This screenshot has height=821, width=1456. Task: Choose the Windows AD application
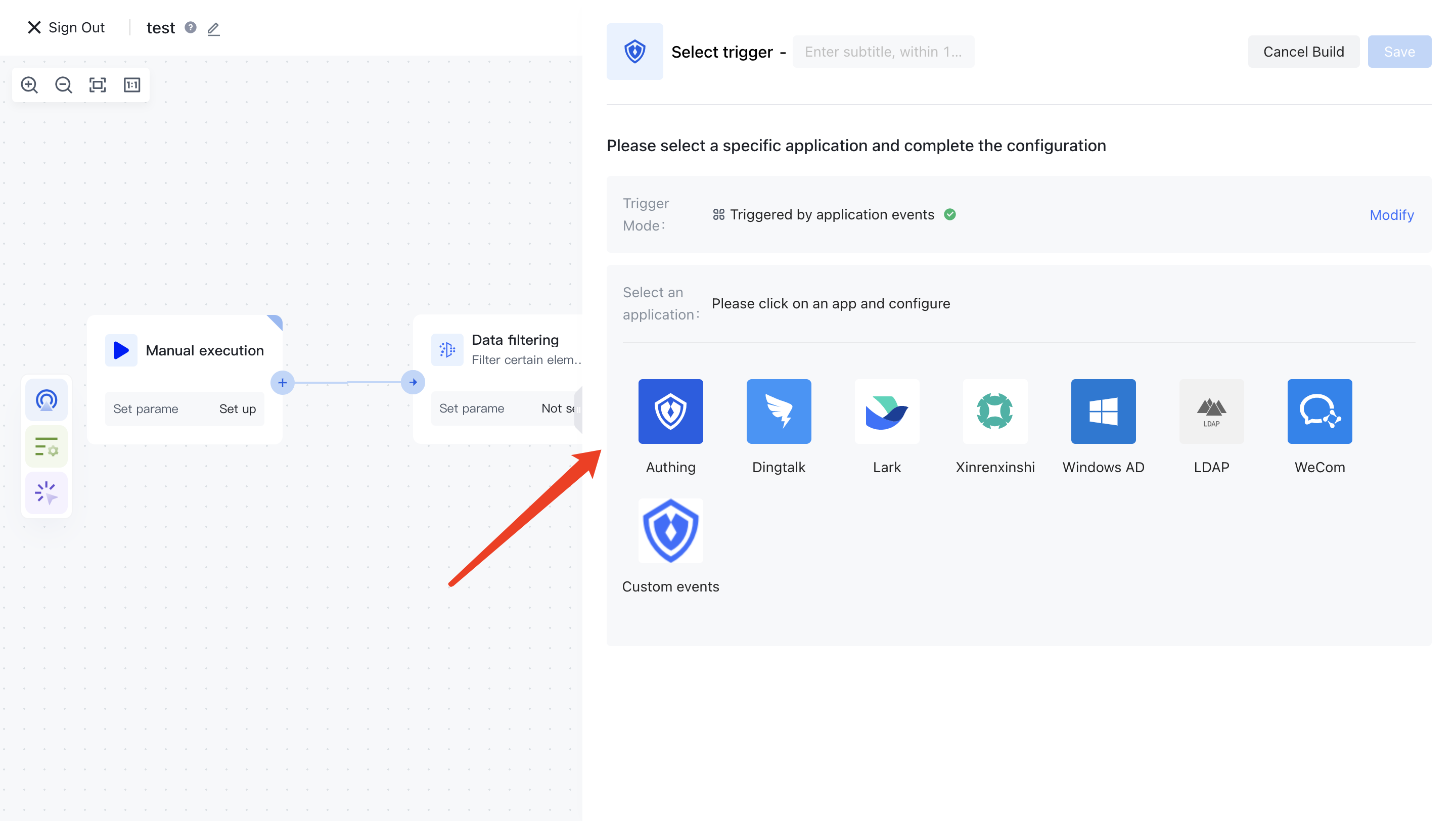pyautogui.click(x=1103, y=412)
